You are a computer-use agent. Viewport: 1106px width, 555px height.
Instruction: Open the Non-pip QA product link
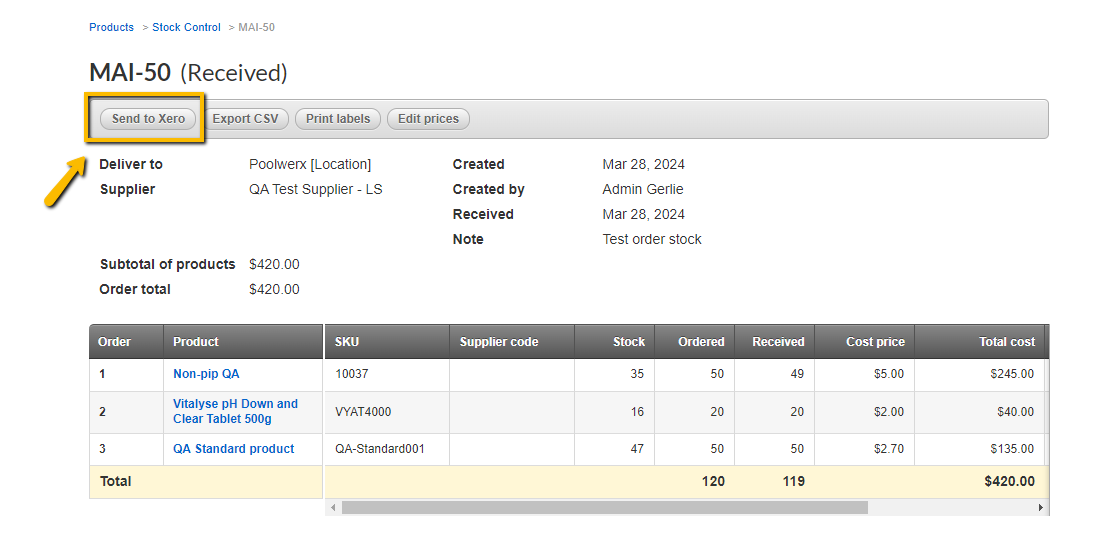[206, 374]
